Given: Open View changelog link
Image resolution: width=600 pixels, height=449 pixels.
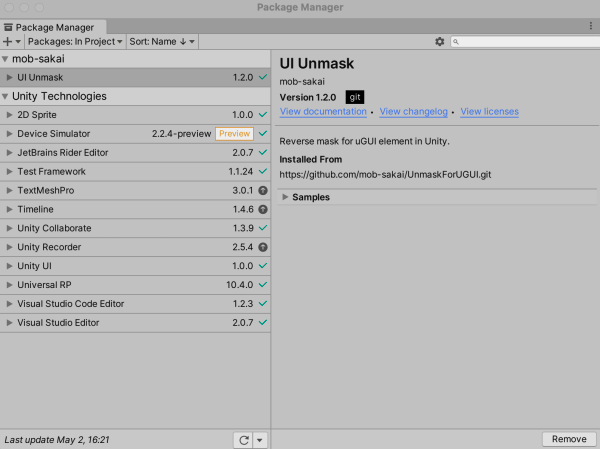Looking at the screenshot, I should point(413,111).
